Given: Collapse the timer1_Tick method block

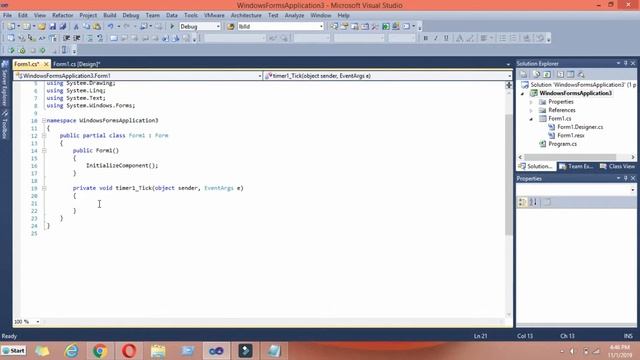Looking at the screenshot, I should click(x=44, y=188).
